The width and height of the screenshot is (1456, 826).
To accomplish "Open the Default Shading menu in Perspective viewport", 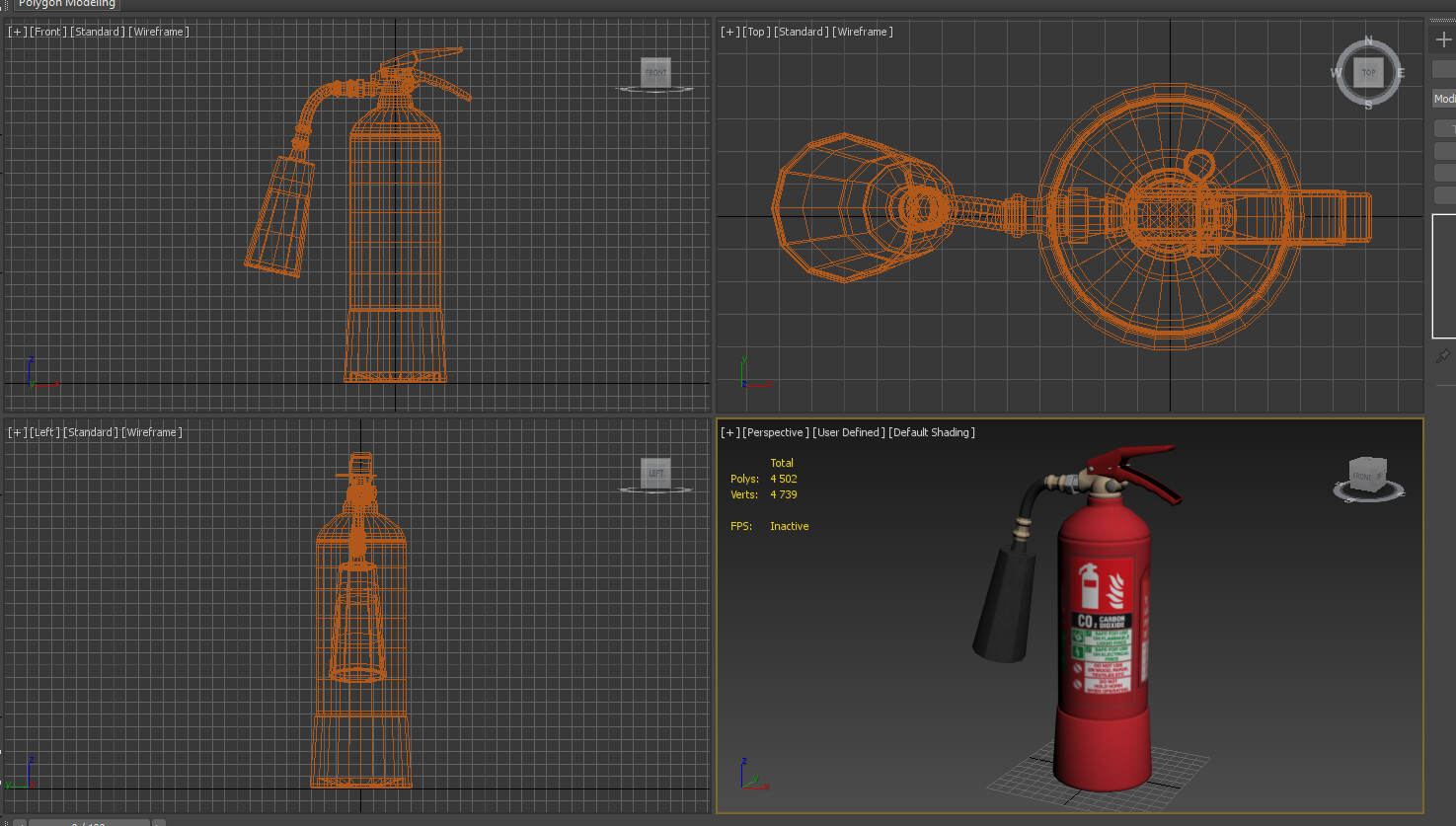I will pyautogui.click(x=930, y=432).
